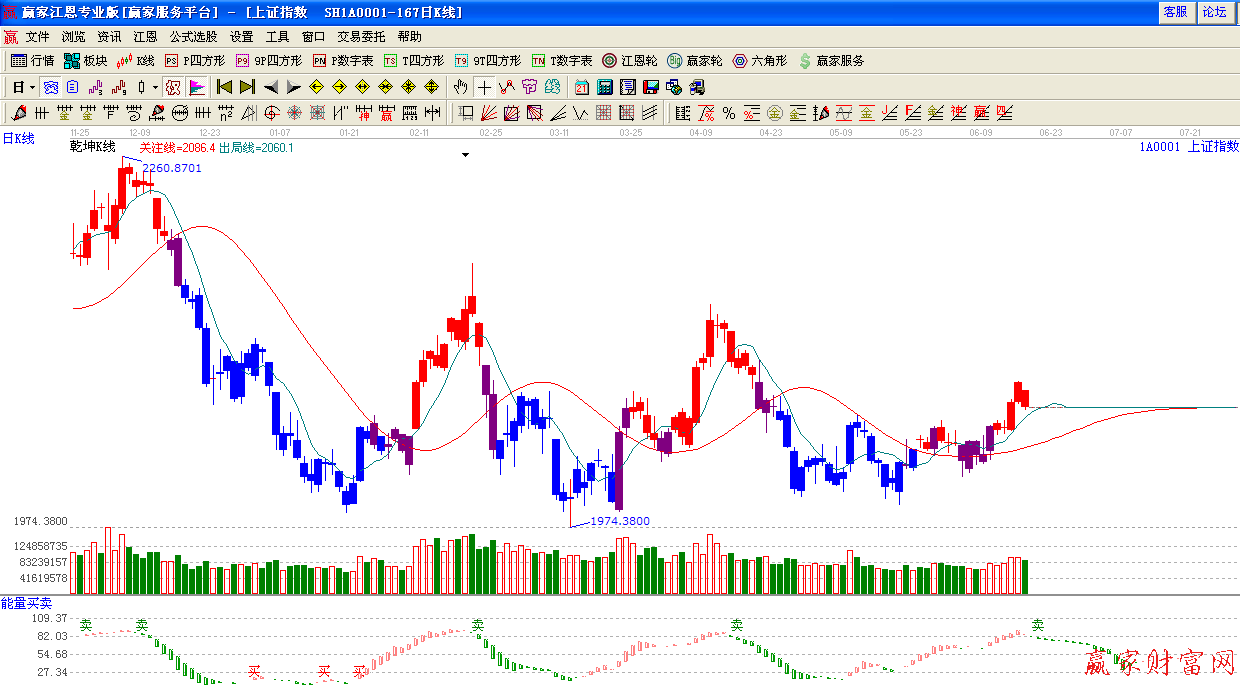Click the 1974.3800 low price marker

click(x=619, y=521)
